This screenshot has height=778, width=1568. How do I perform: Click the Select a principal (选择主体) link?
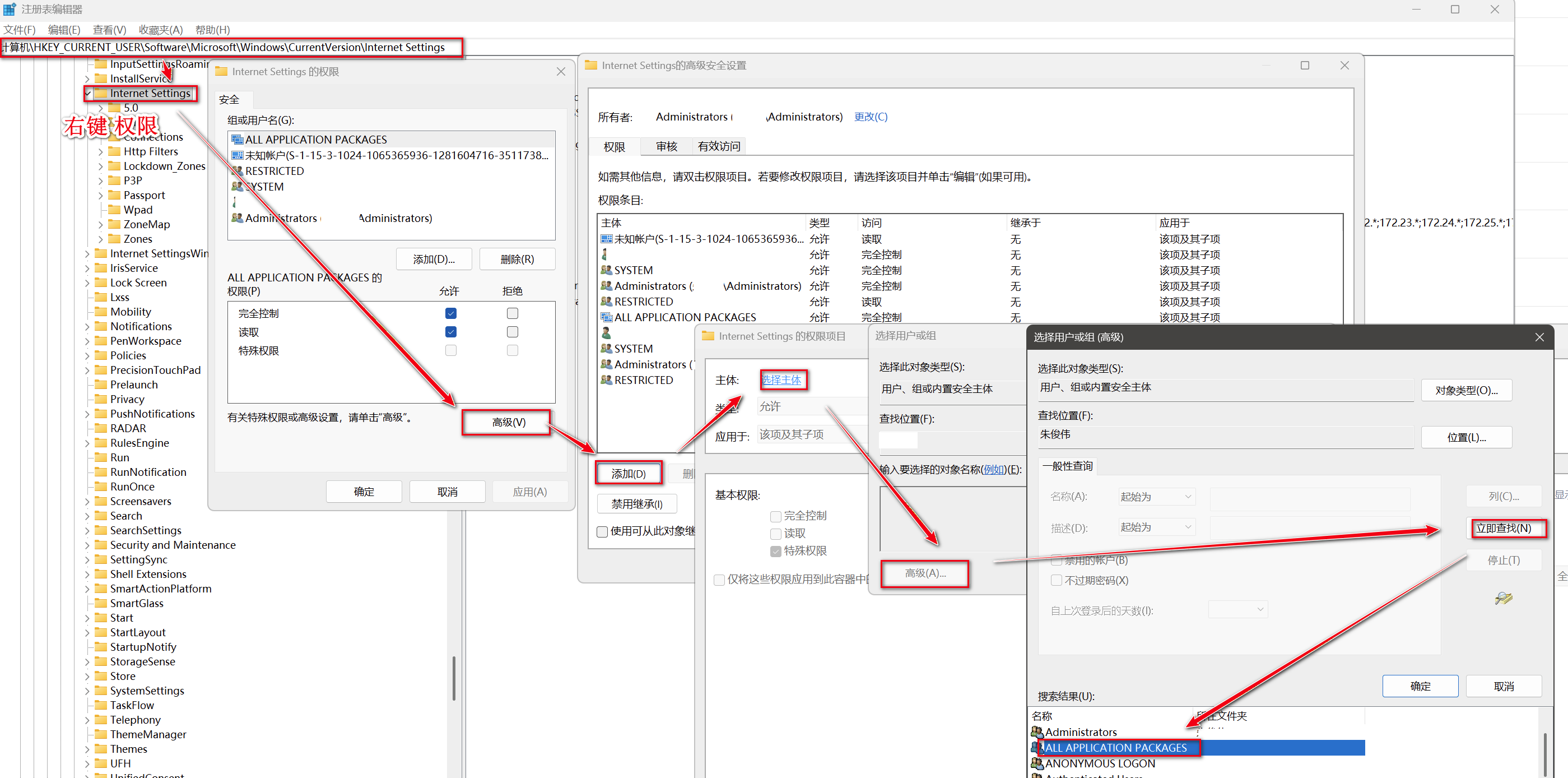pyautogui.click(x=781, y=379)
